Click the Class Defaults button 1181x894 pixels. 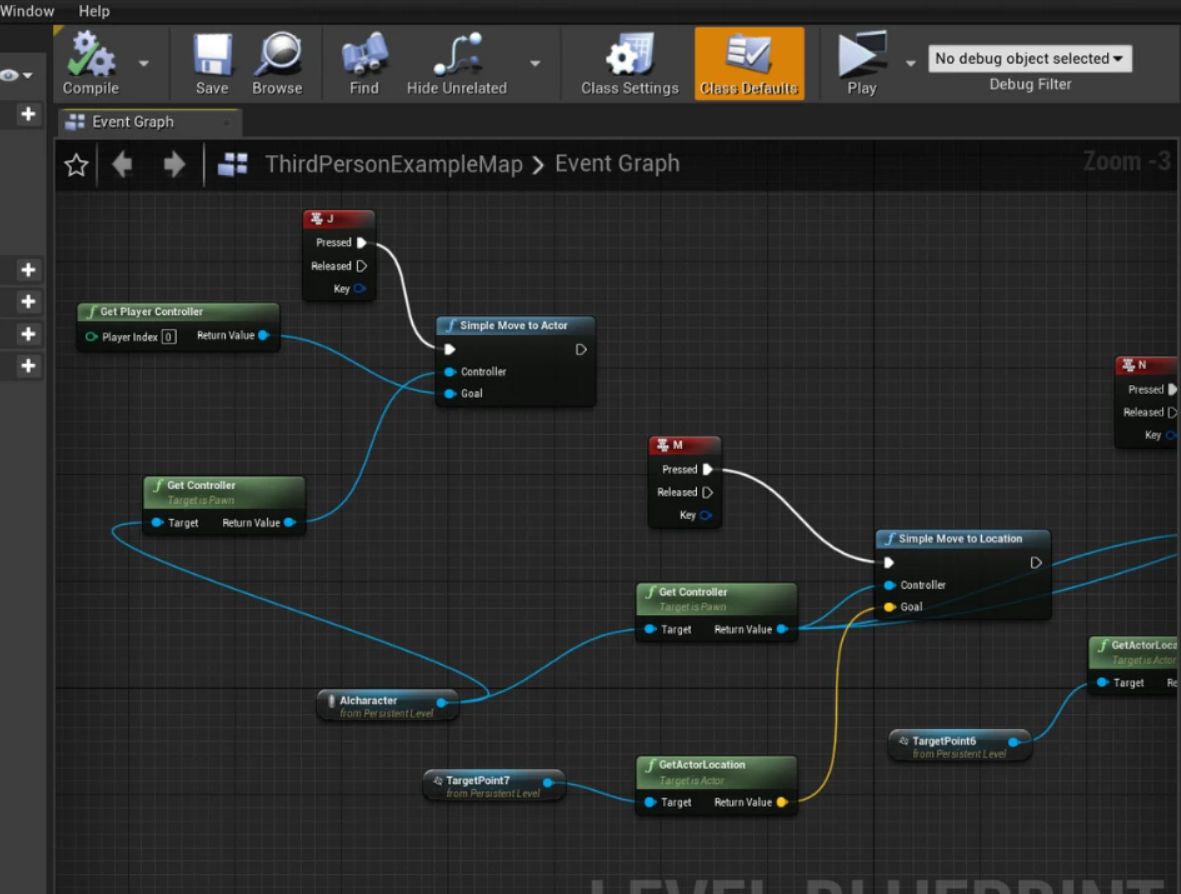(749, 63)
